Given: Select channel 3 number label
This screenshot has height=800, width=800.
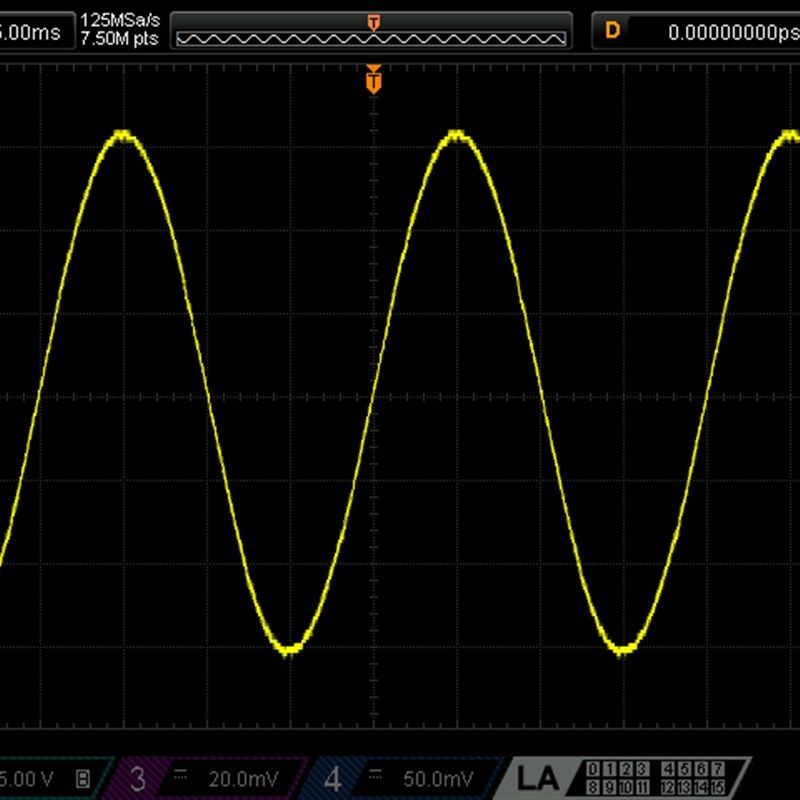Looking at the screenshot, I should click(x=138, y=779).
